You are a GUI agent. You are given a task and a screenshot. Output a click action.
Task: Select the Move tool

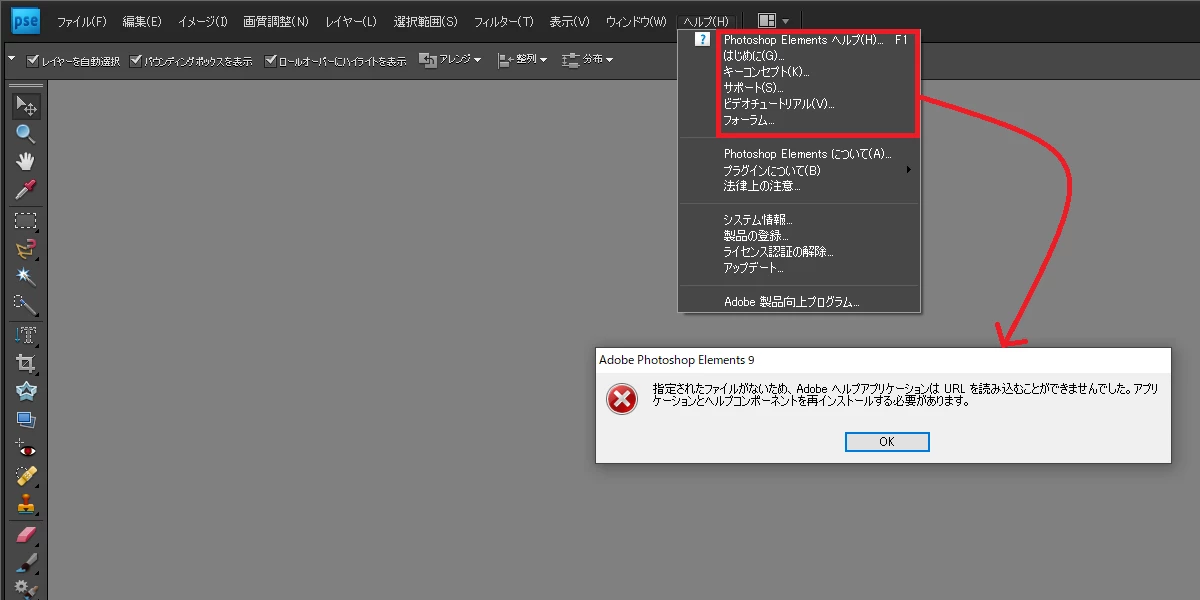pyautogui.click(x=26, y=105)
